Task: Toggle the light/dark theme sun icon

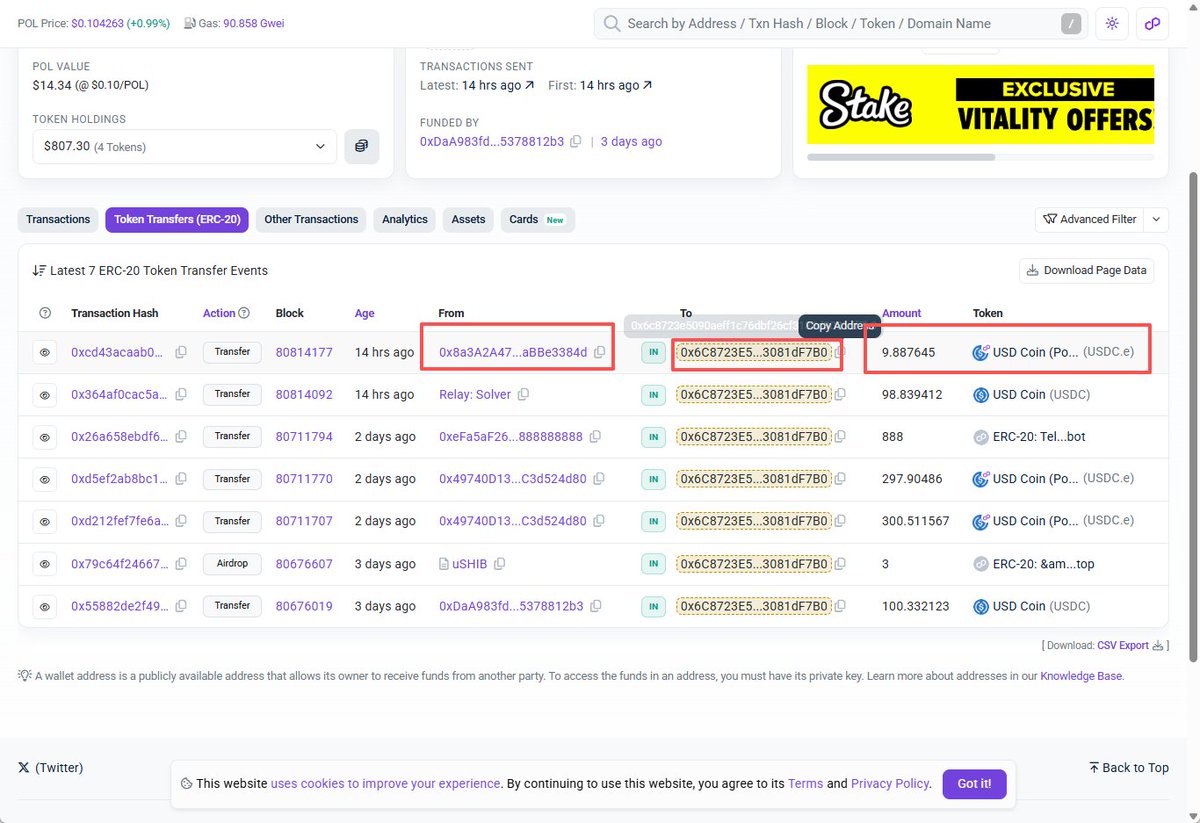Action: point(1112,23)
